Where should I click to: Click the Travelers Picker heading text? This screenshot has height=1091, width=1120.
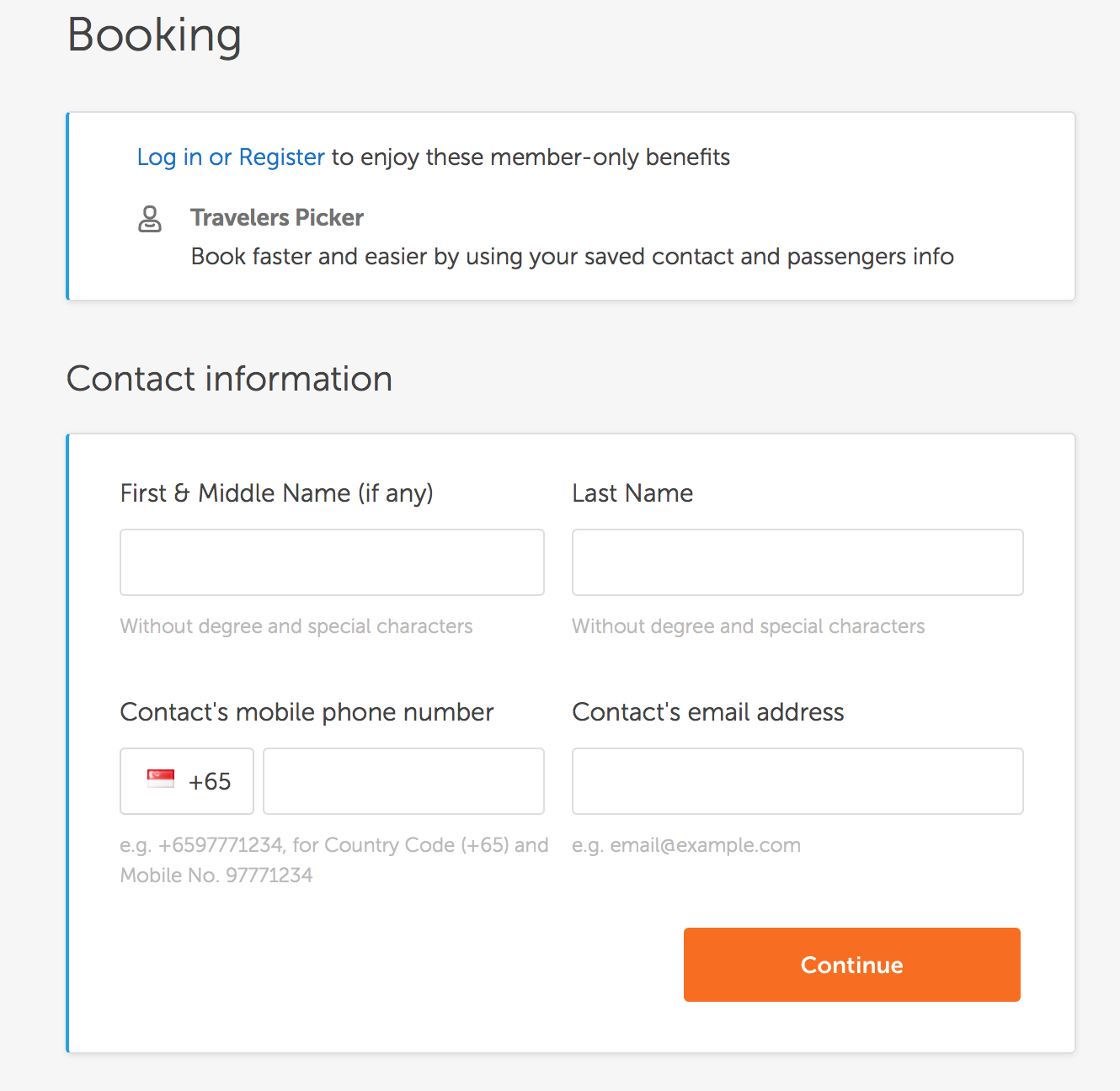click(x=276, y=218)
